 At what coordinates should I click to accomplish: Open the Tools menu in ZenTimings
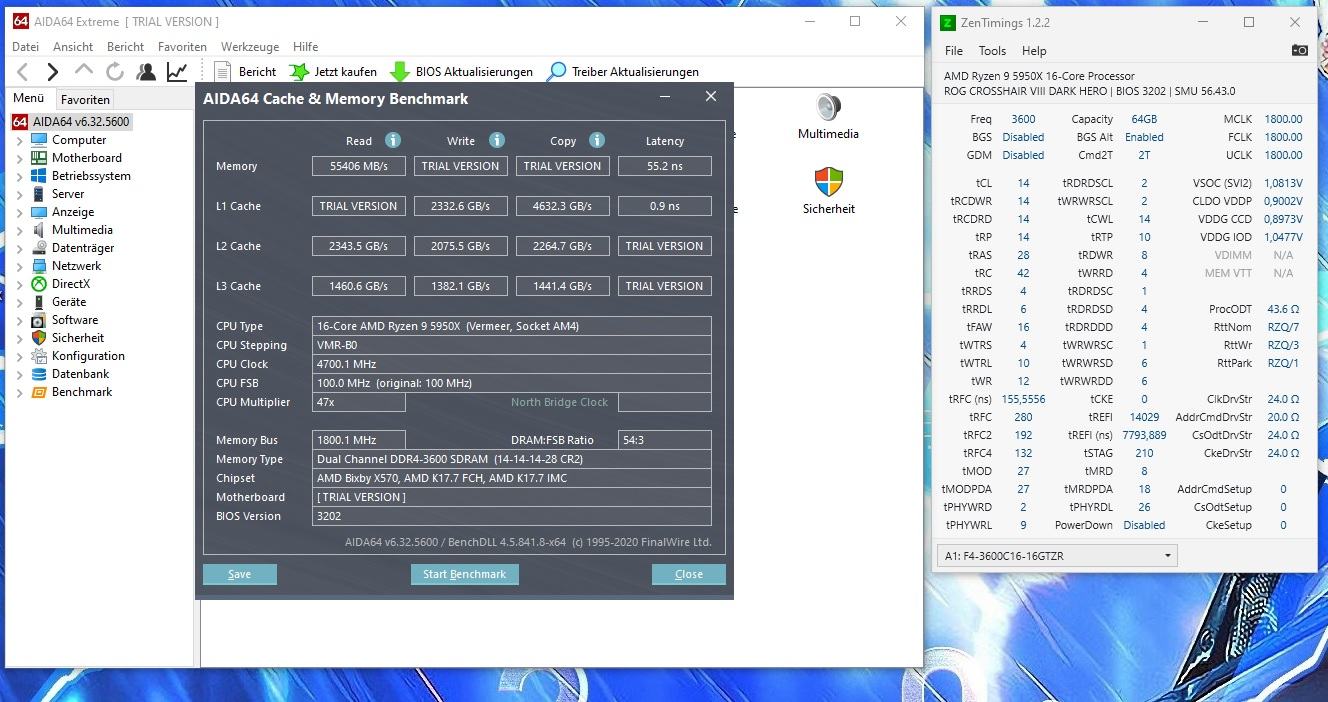(x=992, y=50)
